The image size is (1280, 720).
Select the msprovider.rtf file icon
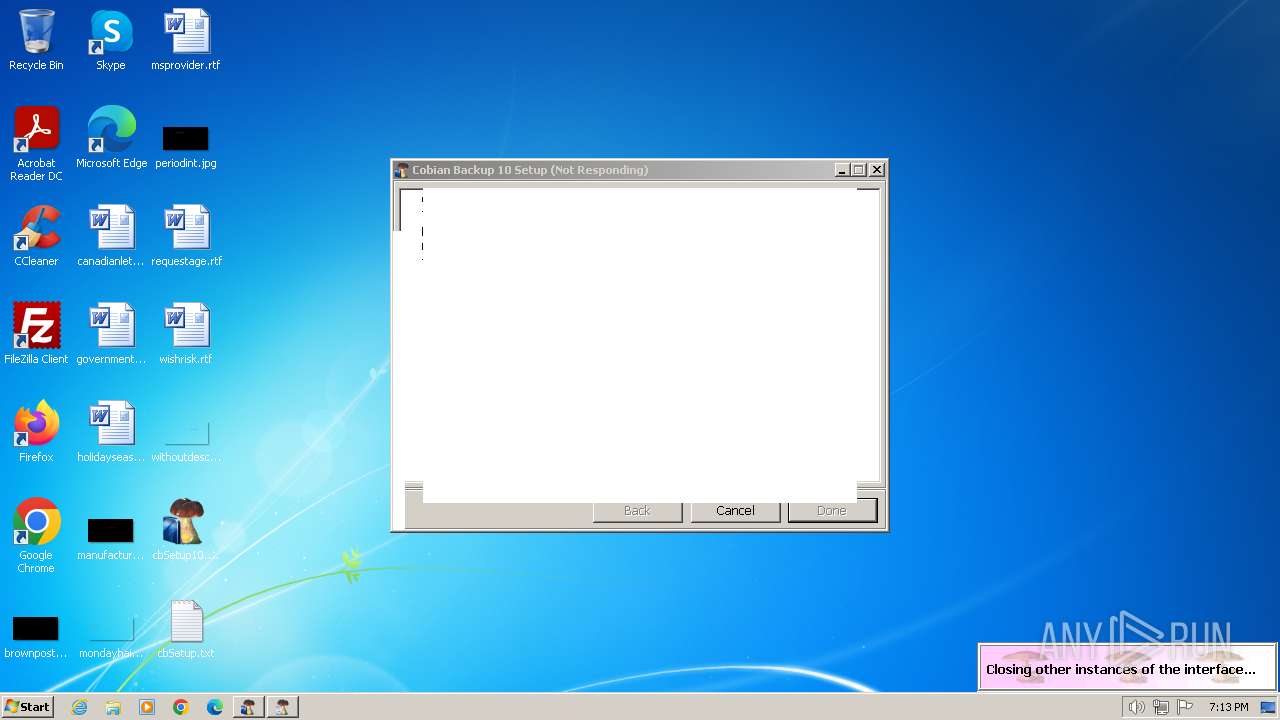186,40
